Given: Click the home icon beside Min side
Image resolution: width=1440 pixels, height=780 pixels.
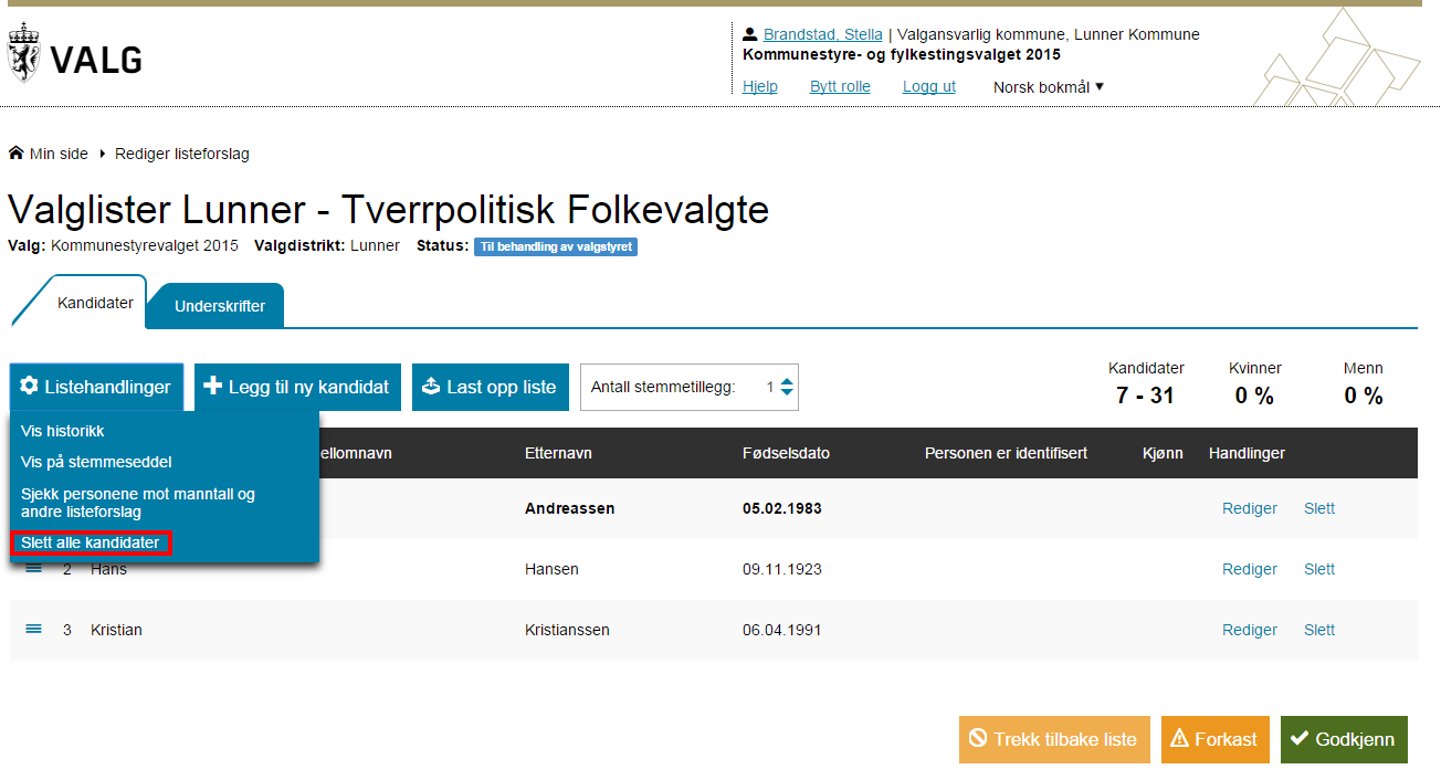Looking at the screenshot, I should [16, 154].
